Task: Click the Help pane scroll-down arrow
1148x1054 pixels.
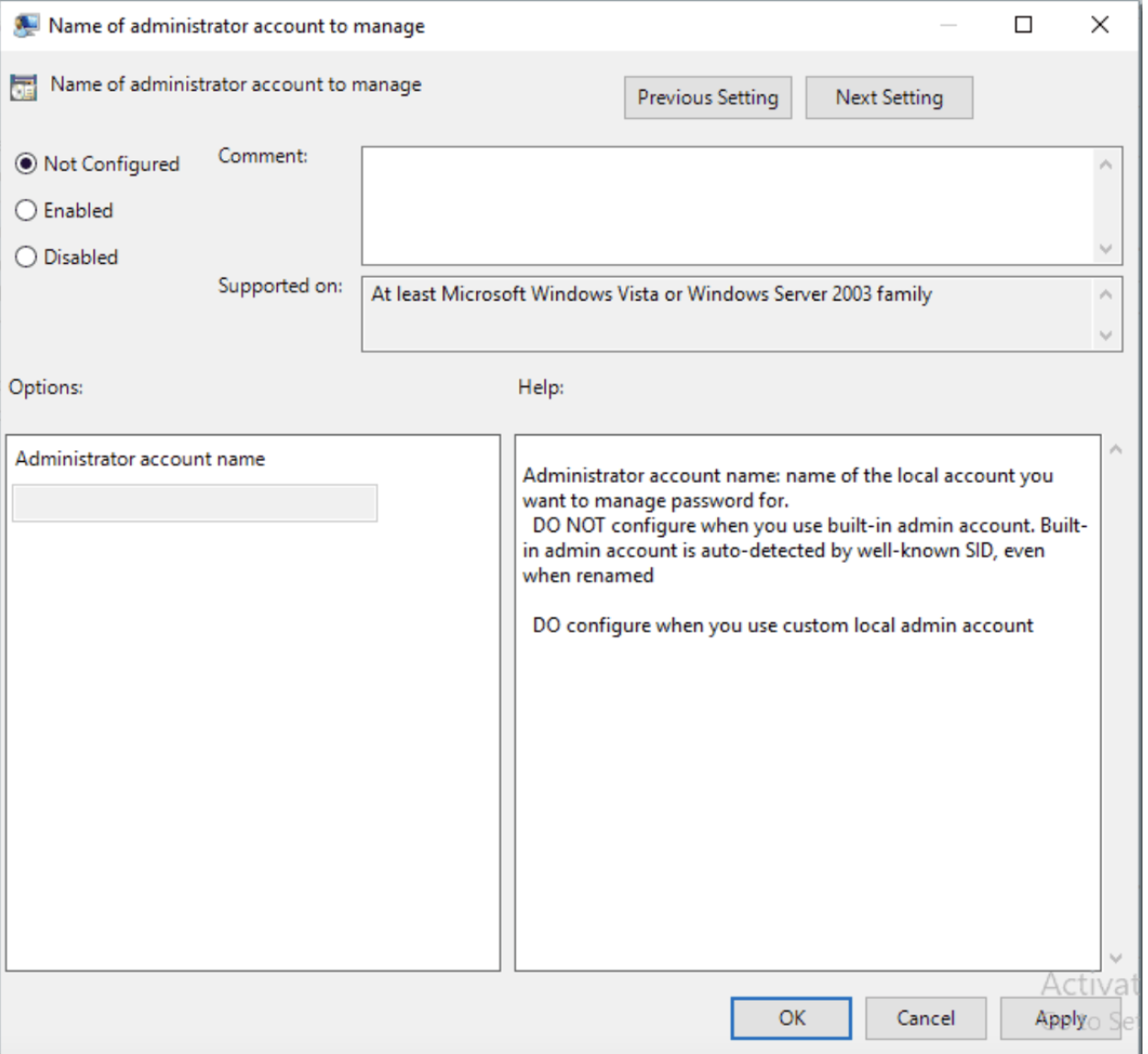Action: click(x=1115, y=959)
